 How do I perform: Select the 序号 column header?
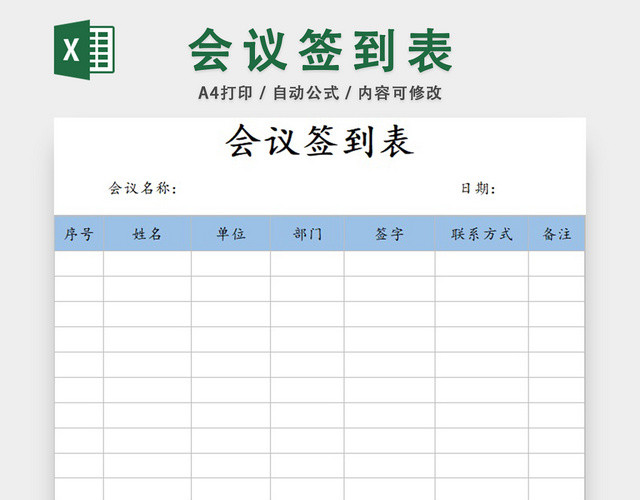(x=79, y=234)
